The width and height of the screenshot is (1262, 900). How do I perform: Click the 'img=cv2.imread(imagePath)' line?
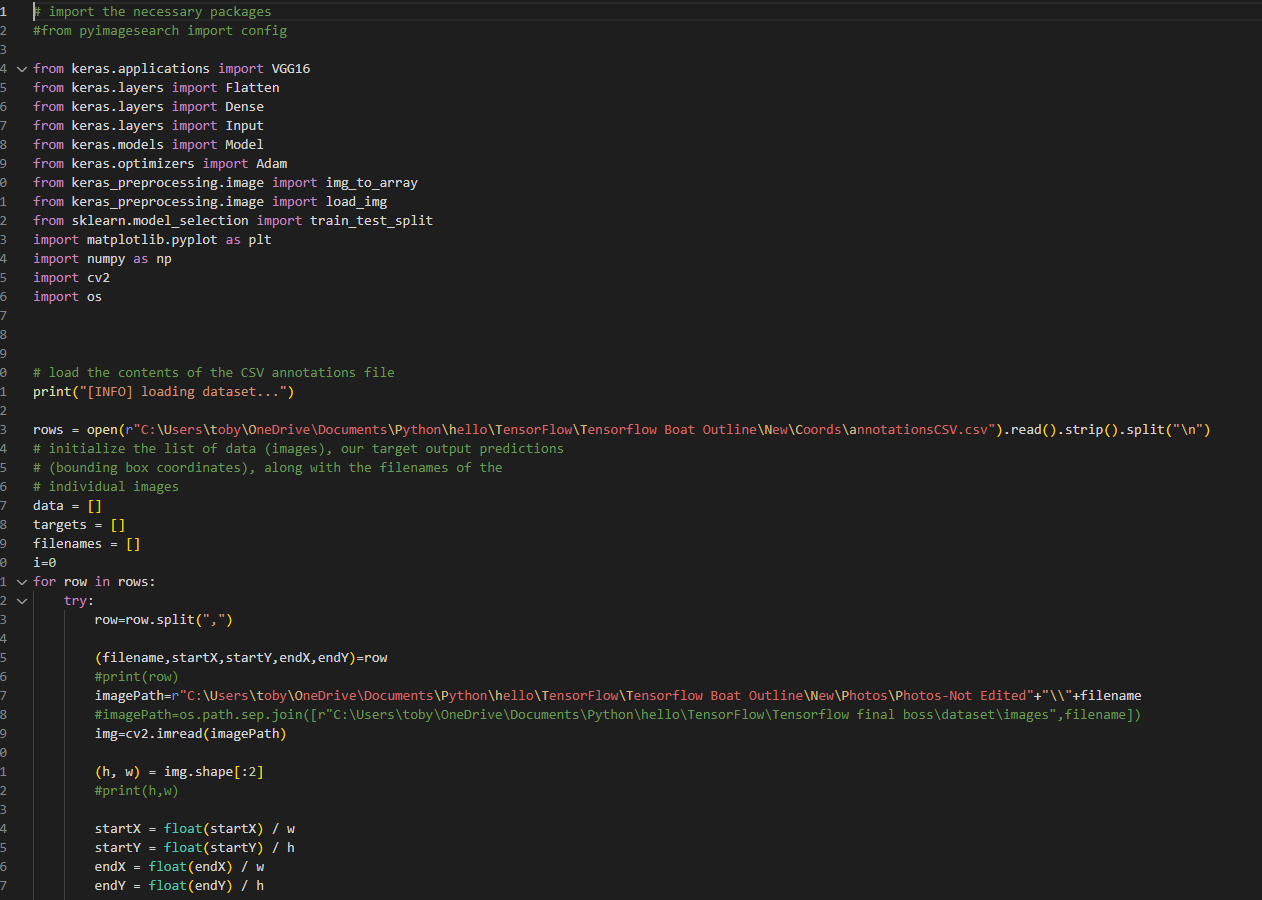(191, 734)
